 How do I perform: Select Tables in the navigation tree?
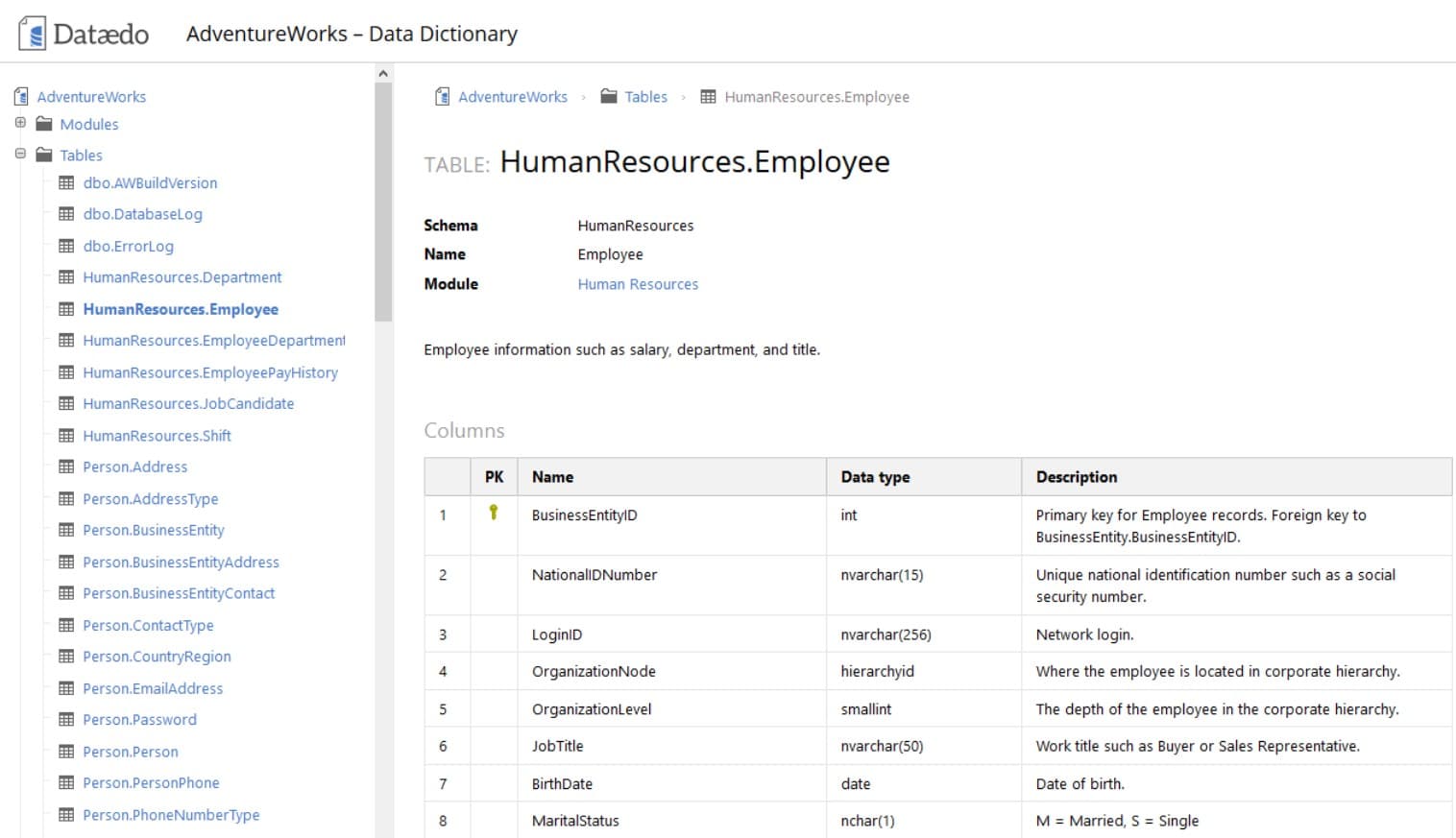(81, 155)
